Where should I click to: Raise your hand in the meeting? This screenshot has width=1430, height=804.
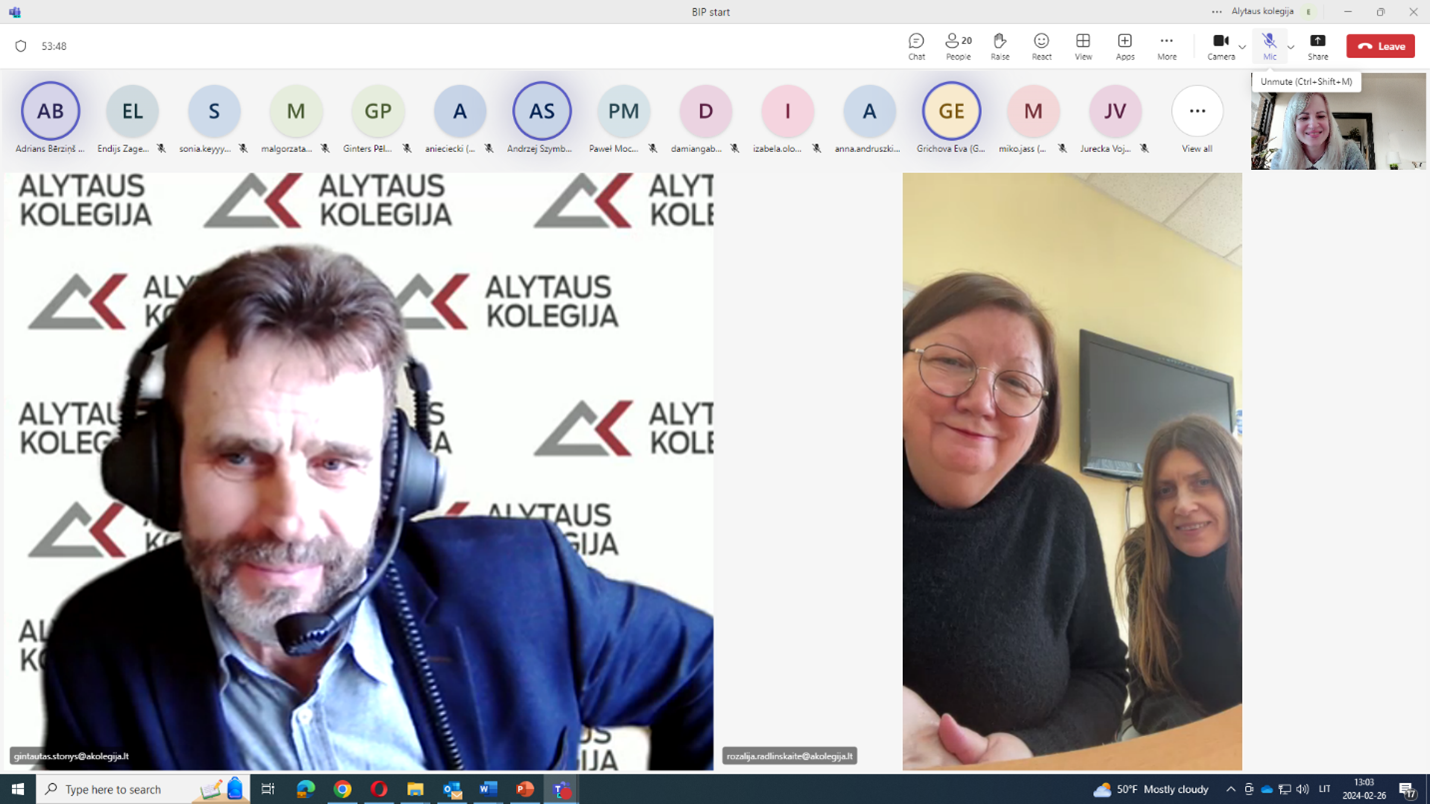[x=1000, y=46]
